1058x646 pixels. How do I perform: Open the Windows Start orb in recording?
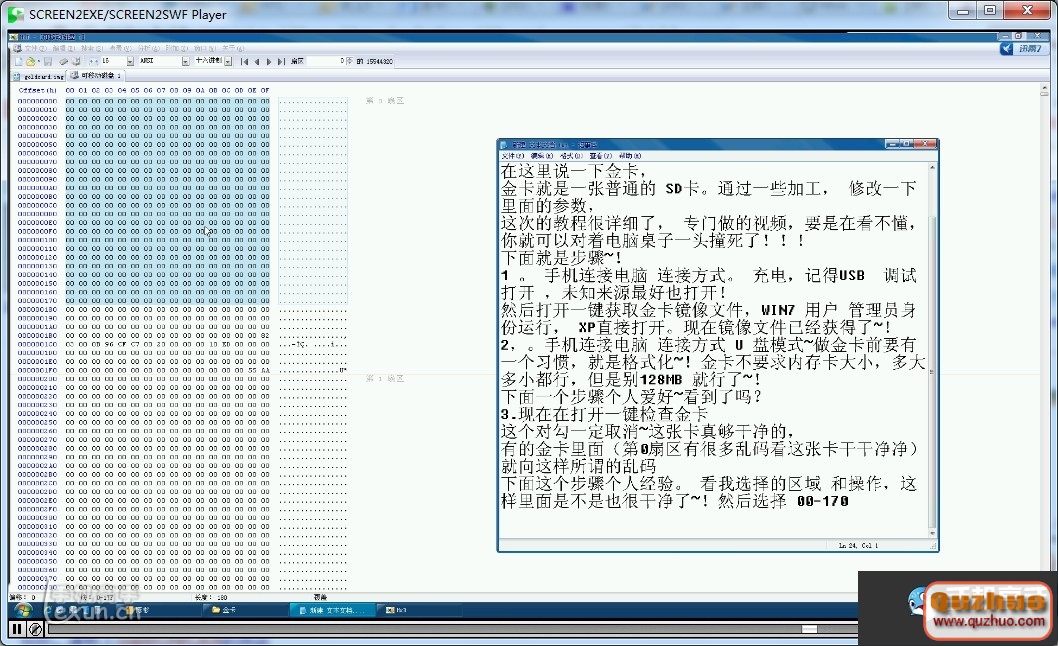[24, 610]
